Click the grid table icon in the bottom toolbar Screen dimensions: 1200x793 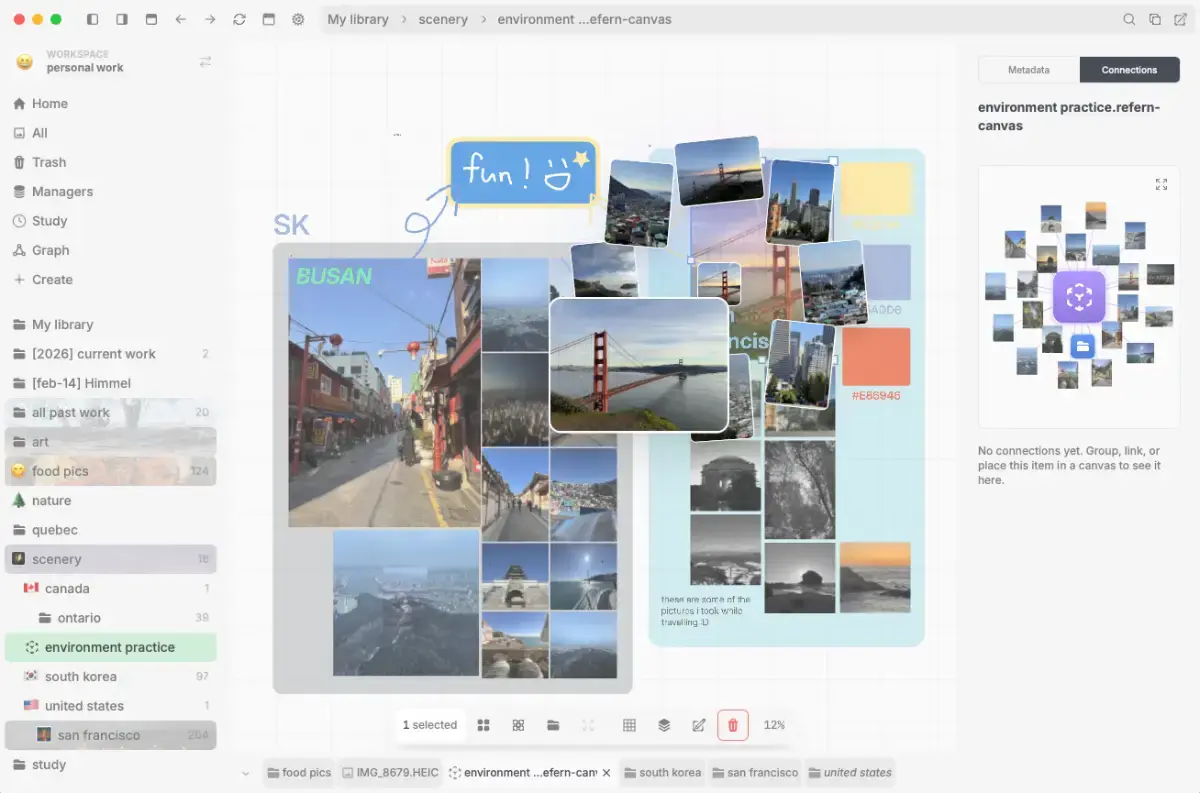(x=629, y=725)
